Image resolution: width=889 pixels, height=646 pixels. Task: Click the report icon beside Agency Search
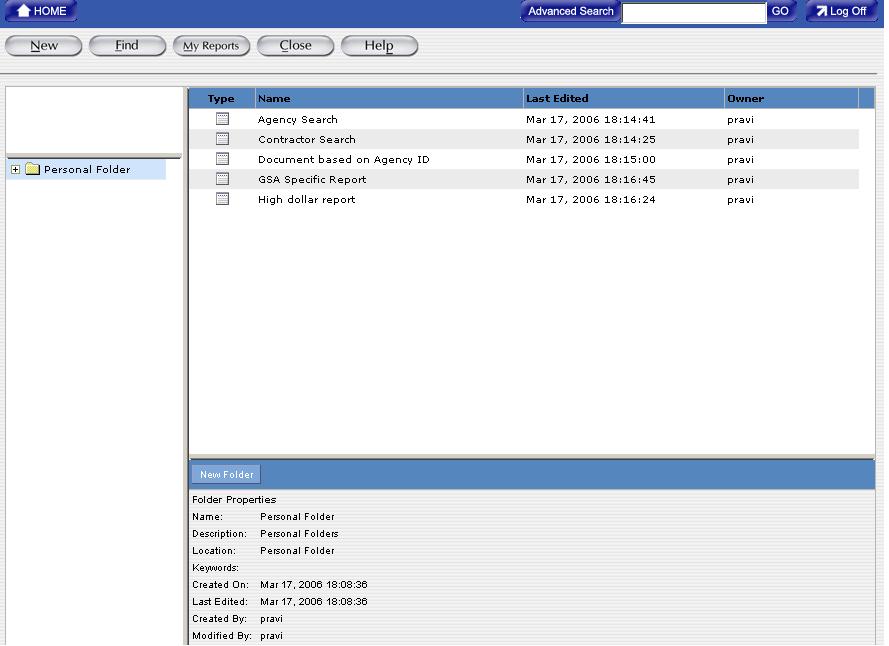pos(222,119)
